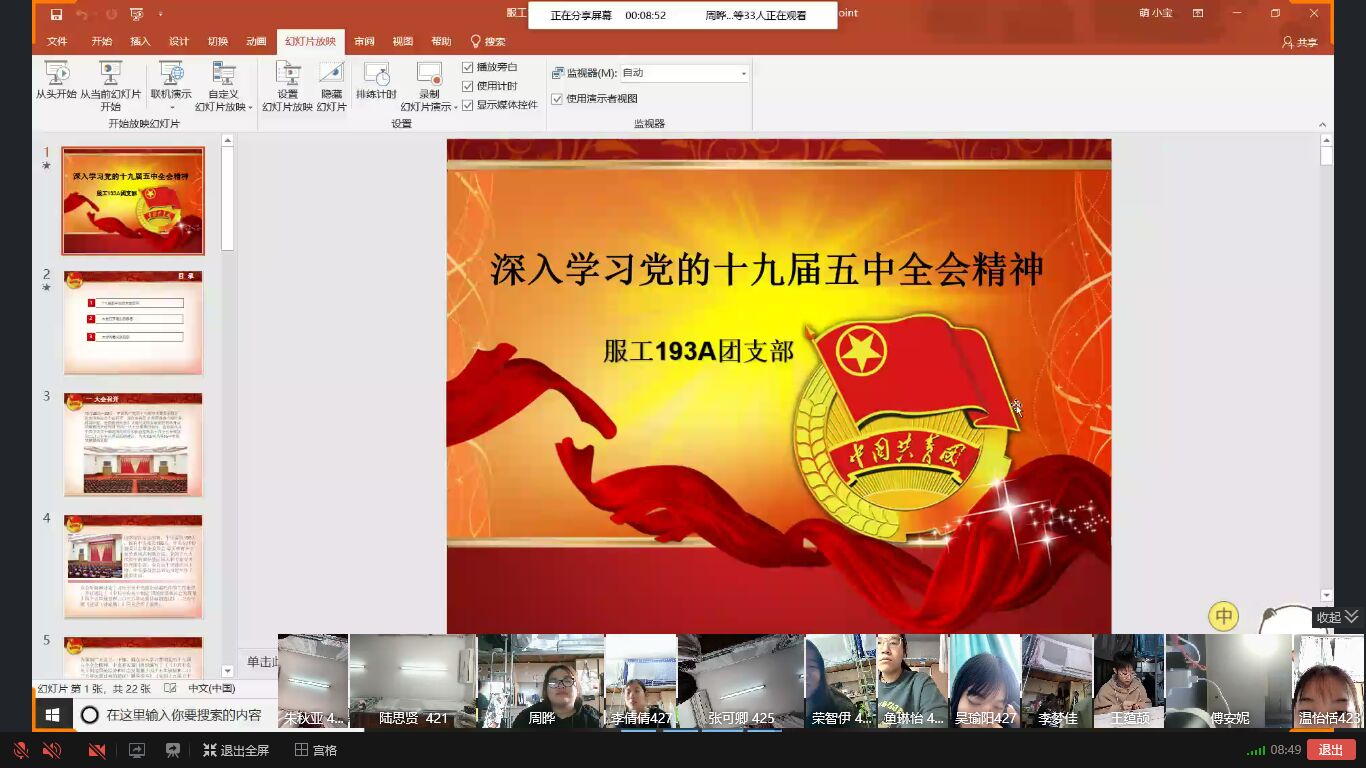Image resolution: width=1366 pixels, height=768 pixels.
Task: Expand the 联机演示 dropdown arrow
Action: [x=171, y=108]
